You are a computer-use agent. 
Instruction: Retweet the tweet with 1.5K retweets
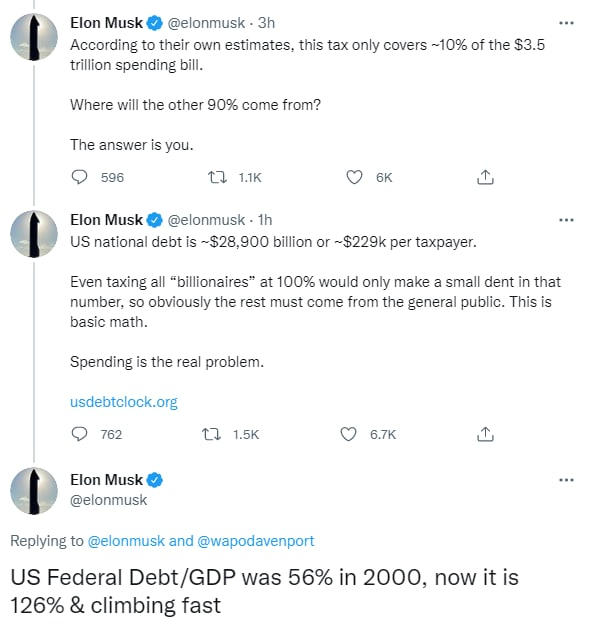click(x=211, y=434)
